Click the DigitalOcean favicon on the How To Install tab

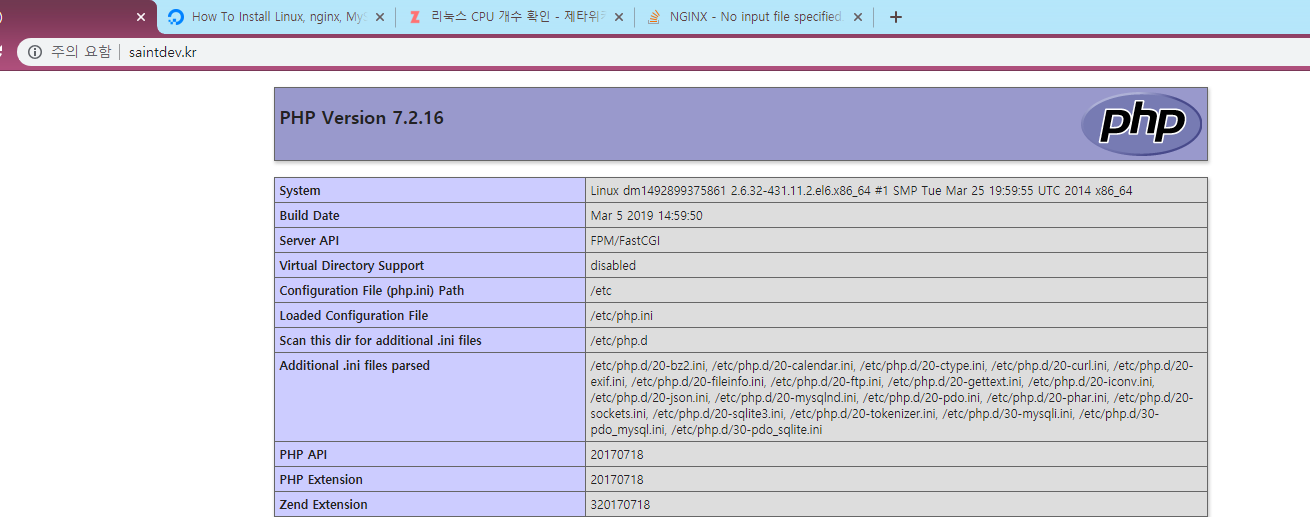176,17
